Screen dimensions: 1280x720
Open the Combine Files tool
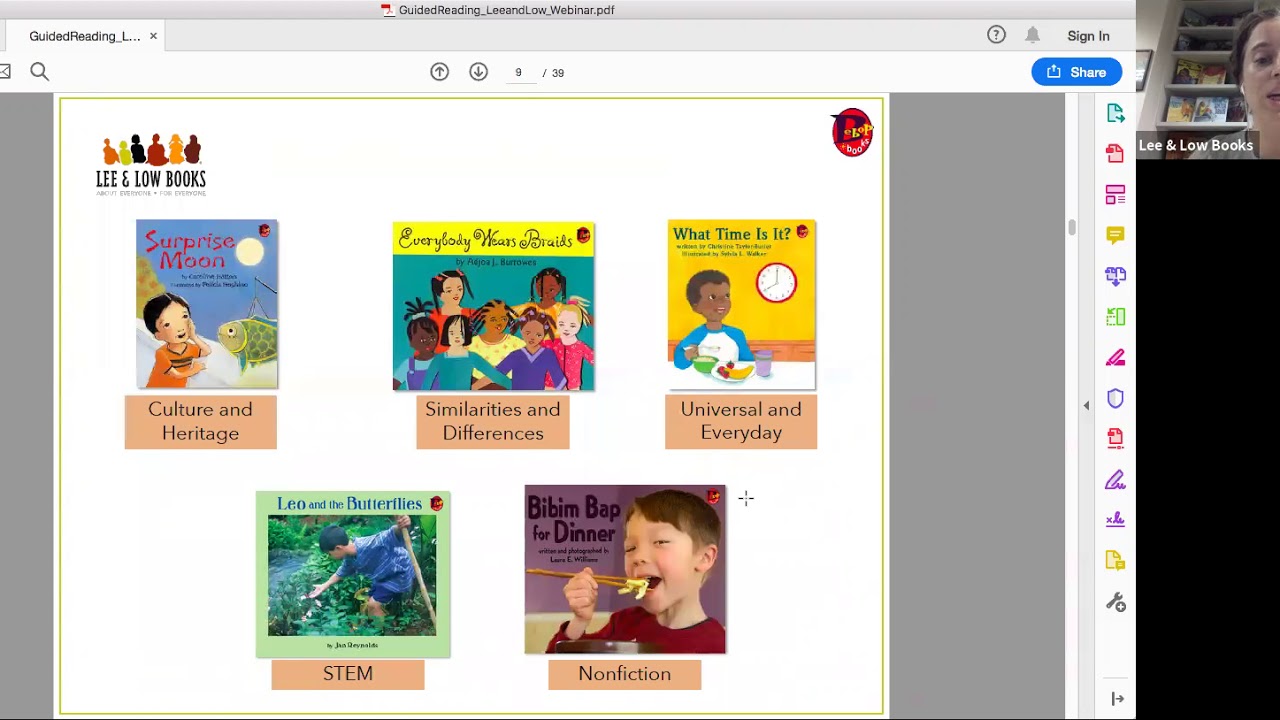pyautogui.click(x=1115, y=276)
